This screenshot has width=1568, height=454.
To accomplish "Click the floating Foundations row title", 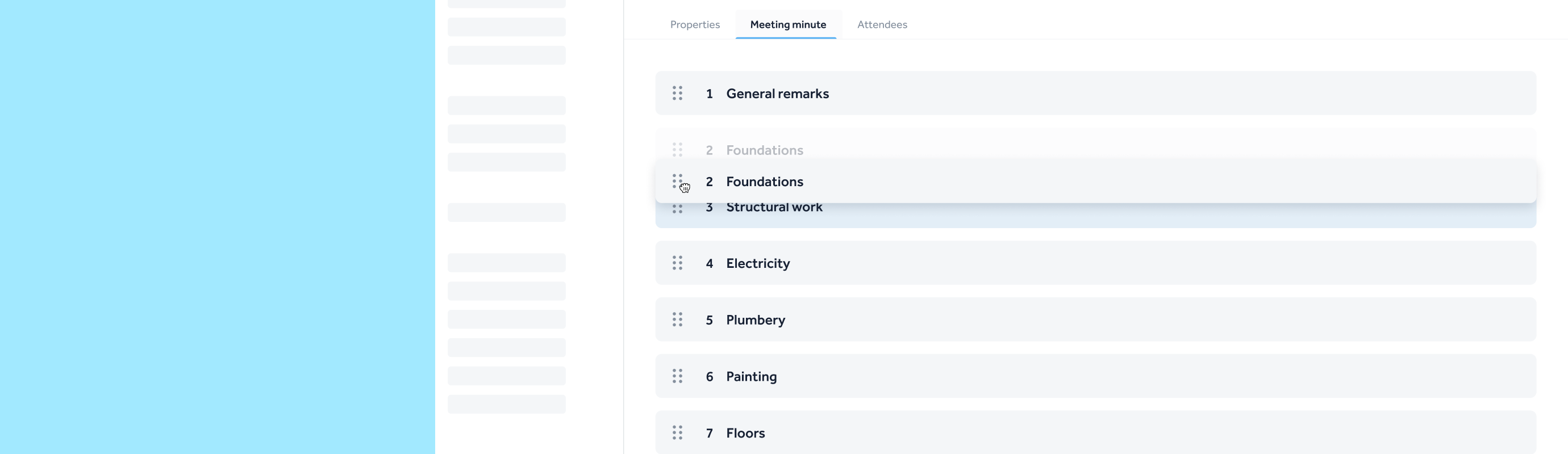I will pos(764,182).
